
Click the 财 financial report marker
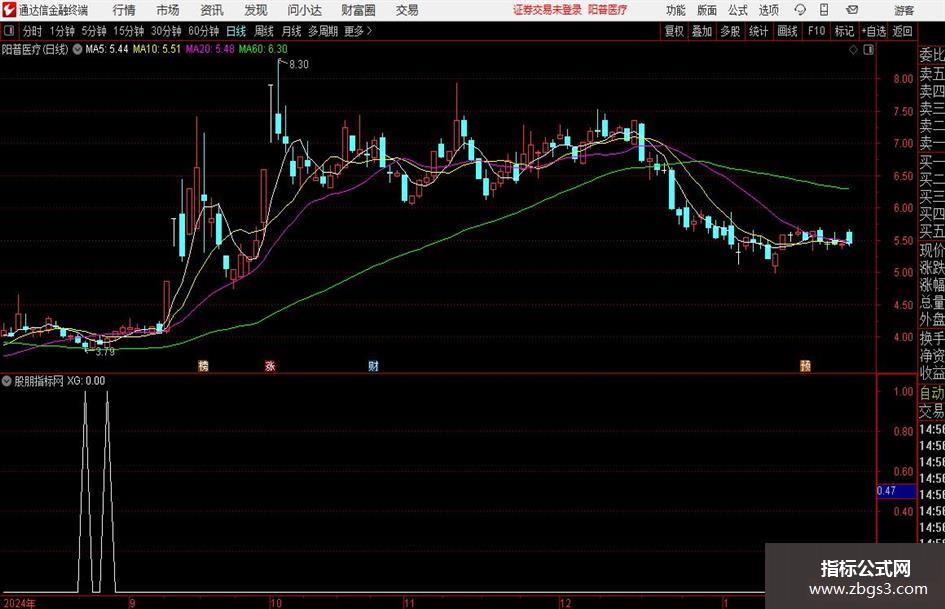(x=373, y=365)
